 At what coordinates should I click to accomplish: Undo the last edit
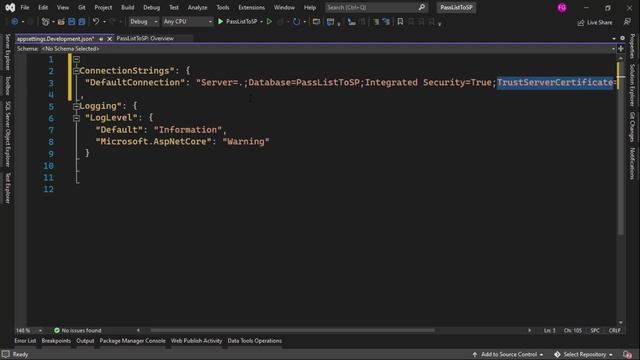pyautogui.click(x=96, y=21)
